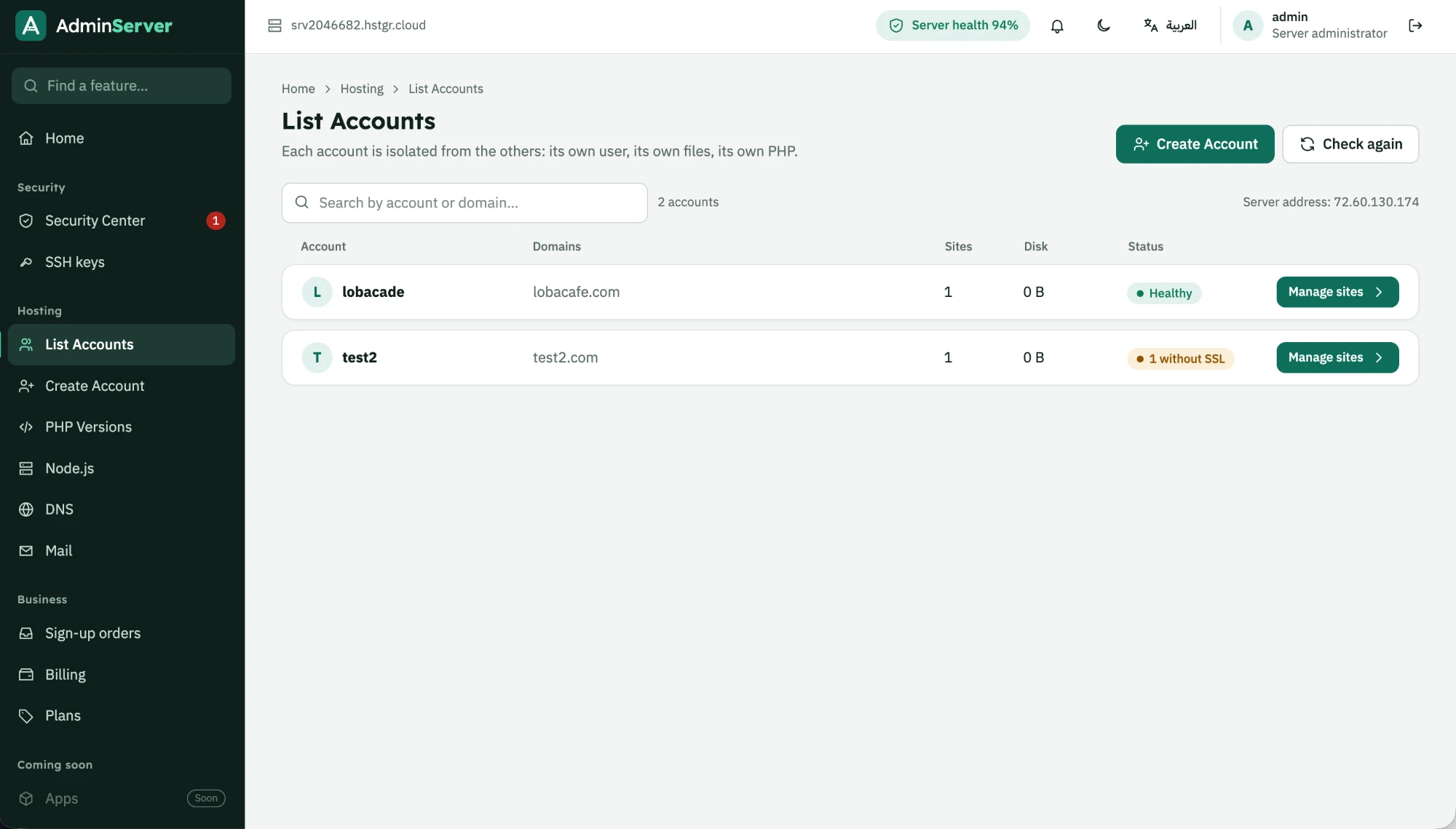Click the Server address 72.60.130.174 text

click(1331, 202)
